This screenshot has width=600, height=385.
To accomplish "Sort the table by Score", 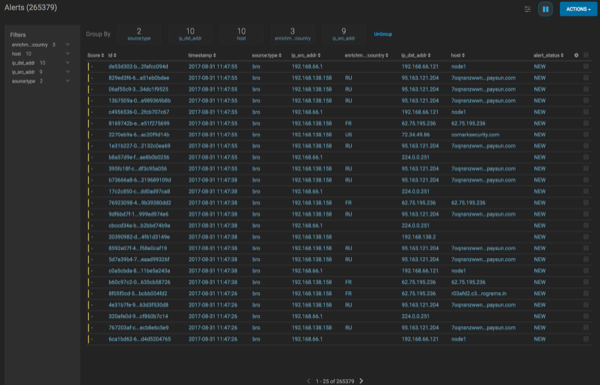I will click(95, 55).
